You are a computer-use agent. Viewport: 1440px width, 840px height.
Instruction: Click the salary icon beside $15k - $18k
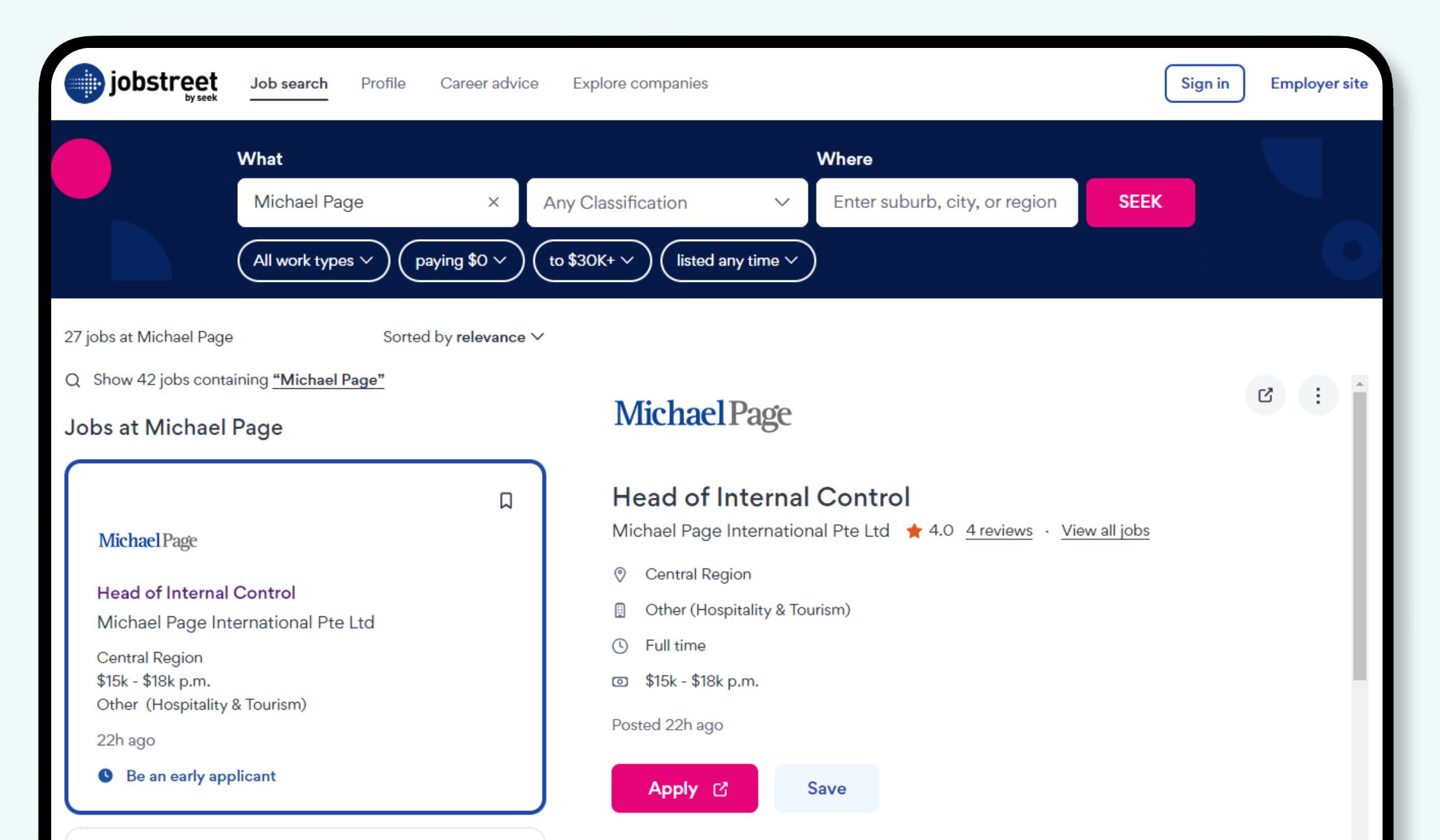620,681
